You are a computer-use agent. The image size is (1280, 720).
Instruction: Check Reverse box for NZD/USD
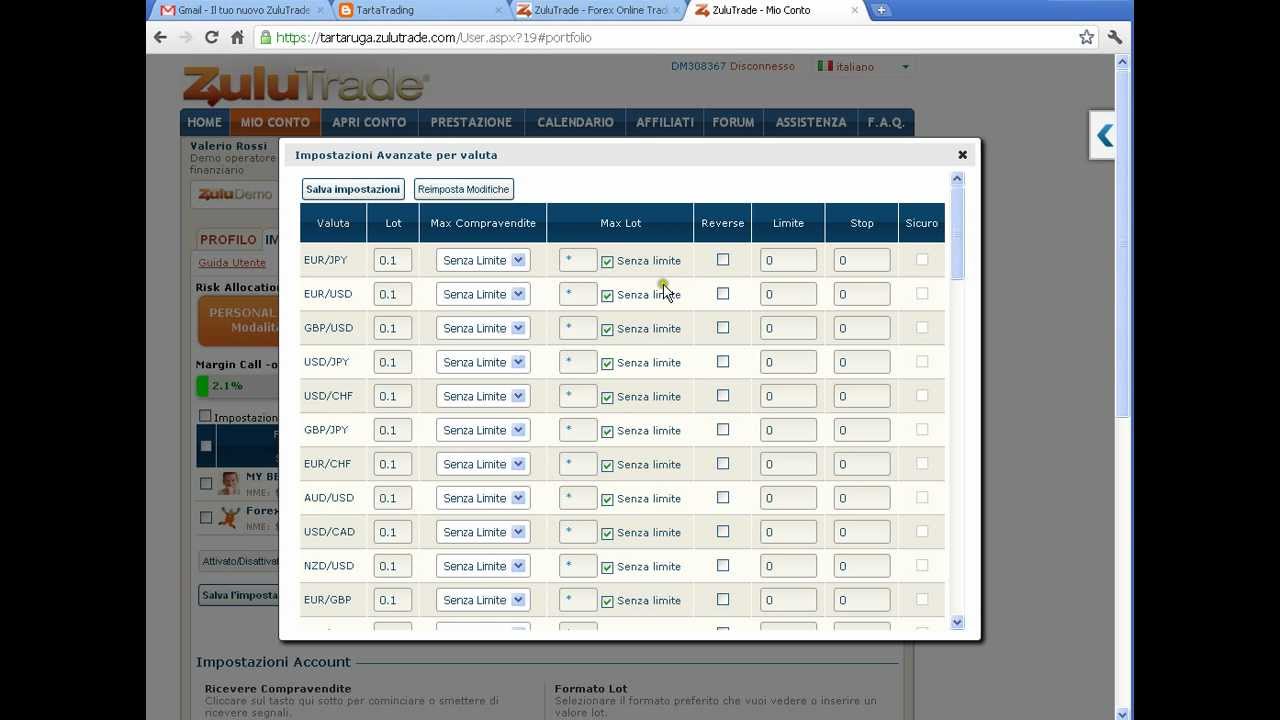click(723, 566)
